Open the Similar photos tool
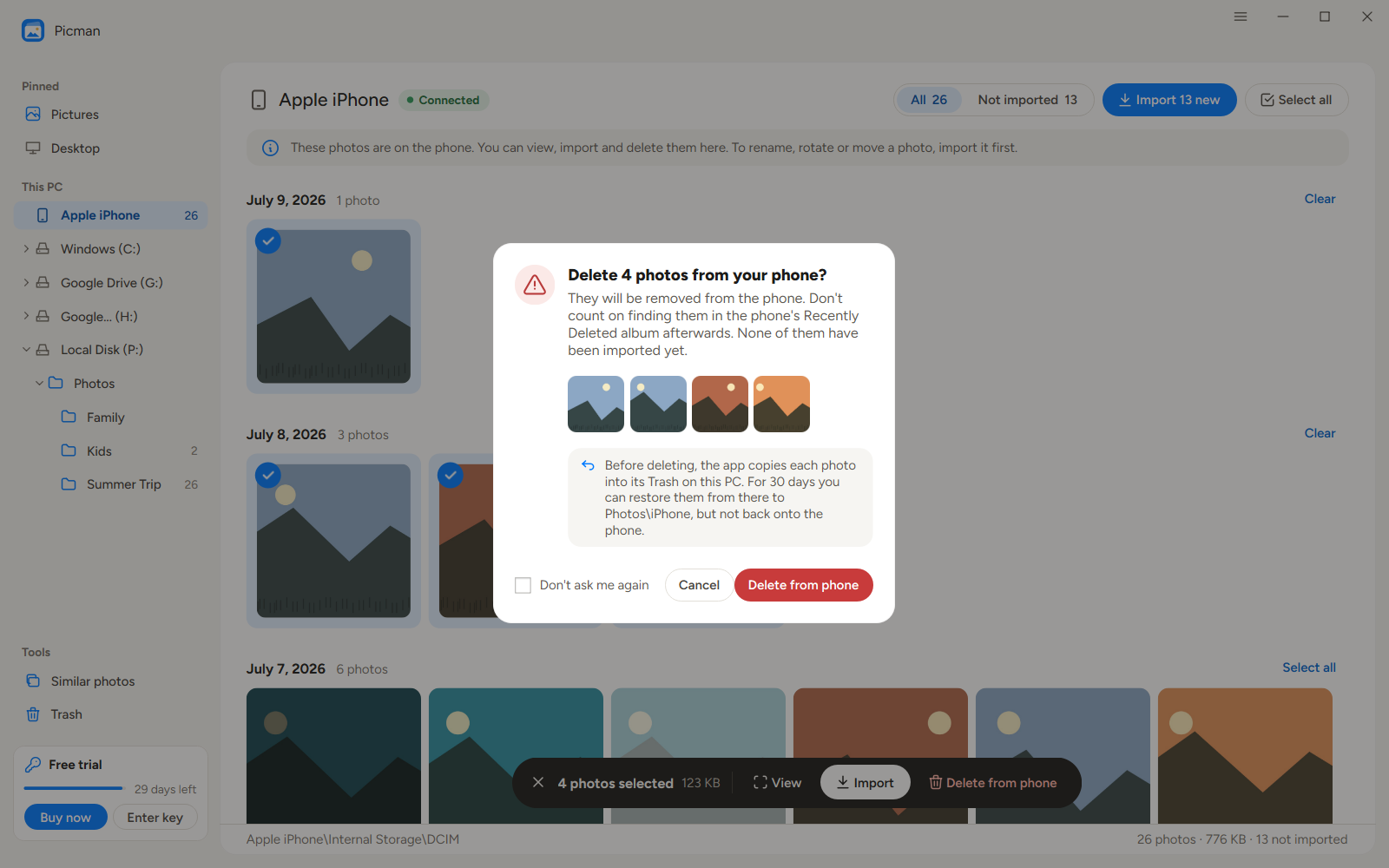 [x=110, y=681]
